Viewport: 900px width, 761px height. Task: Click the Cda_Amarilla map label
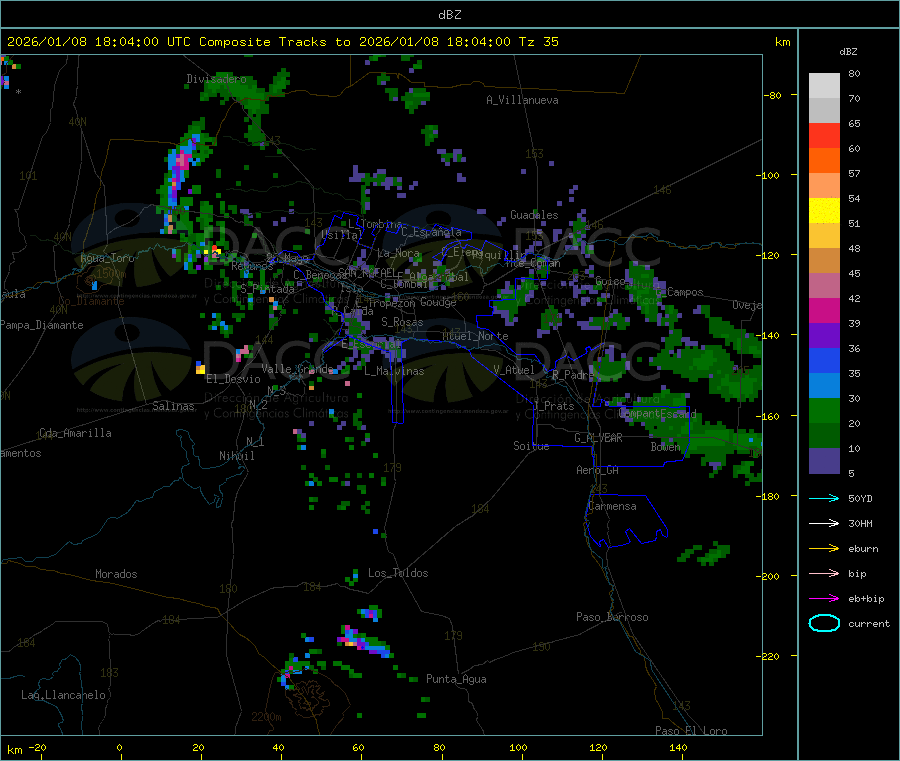[x=75, y=433]
